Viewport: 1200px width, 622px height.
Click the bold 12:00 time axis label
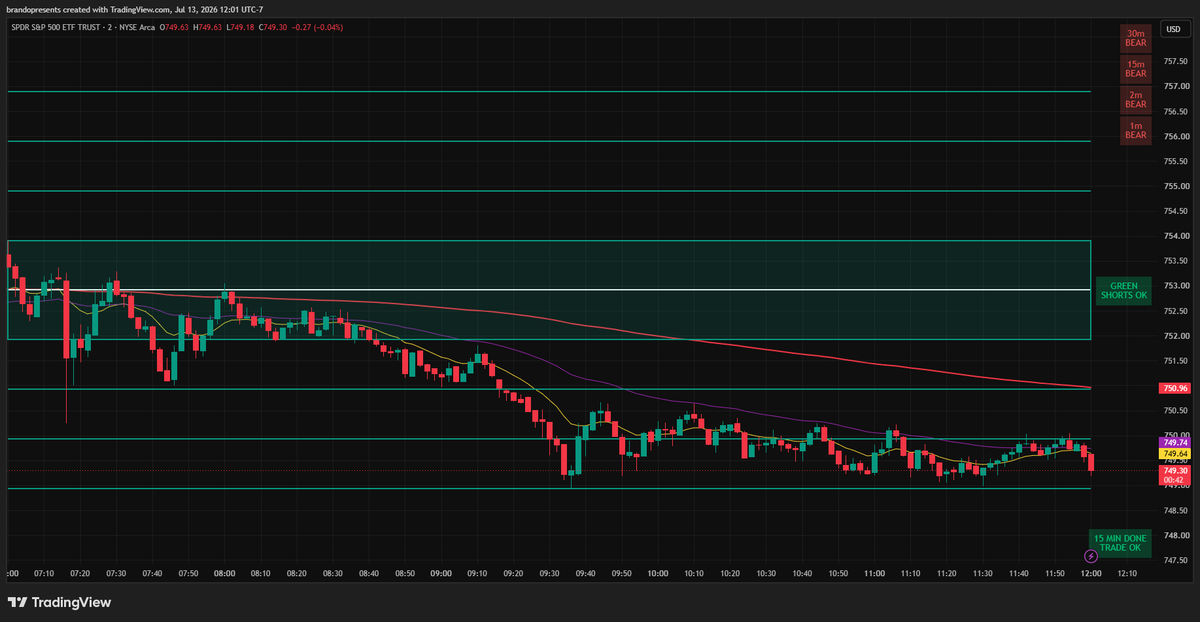click(1091, 574)
